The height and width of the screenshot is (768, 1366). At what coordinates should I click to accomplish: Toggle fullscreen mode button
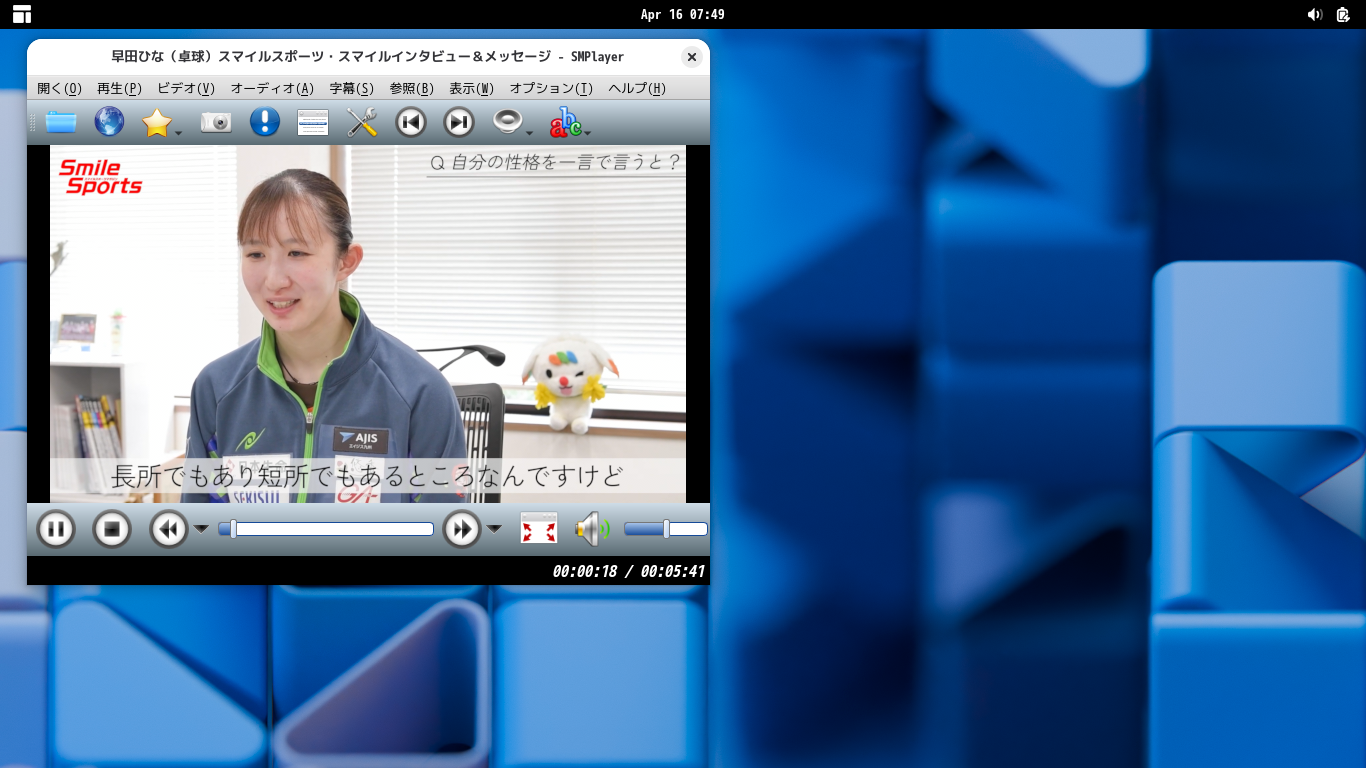(539, 529)
